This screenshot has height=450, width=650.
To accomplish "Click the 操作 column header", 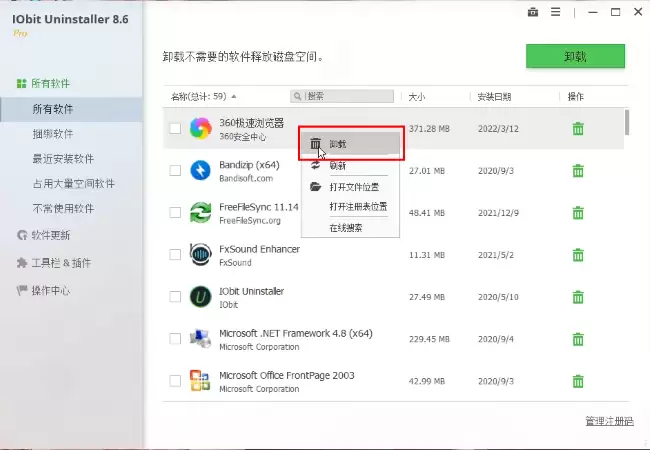I will (x=575, y=97).
